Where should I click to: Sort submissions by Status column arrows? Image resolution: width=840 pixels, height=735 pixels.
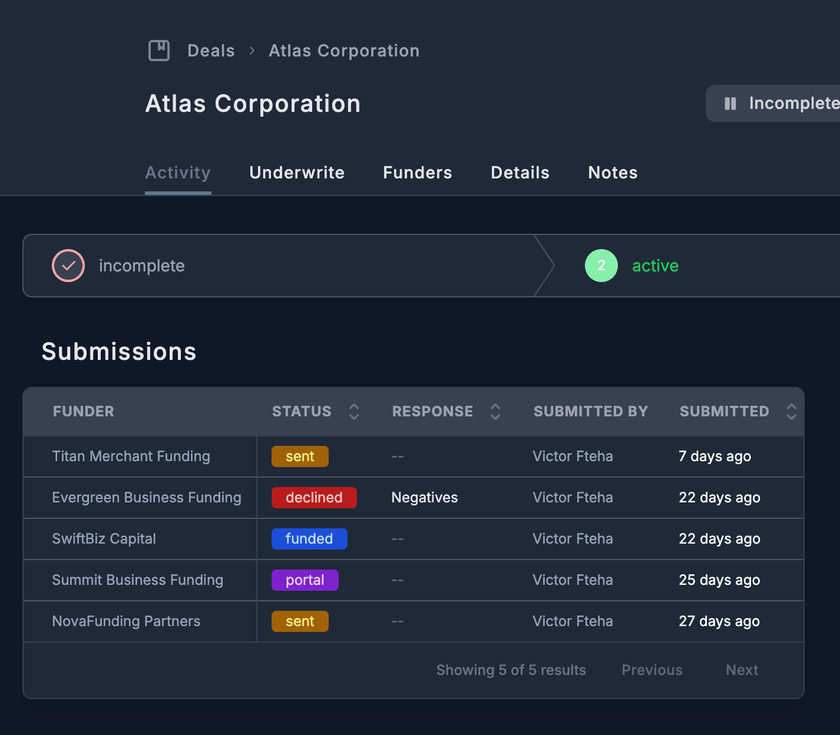(x=353, y=411)
